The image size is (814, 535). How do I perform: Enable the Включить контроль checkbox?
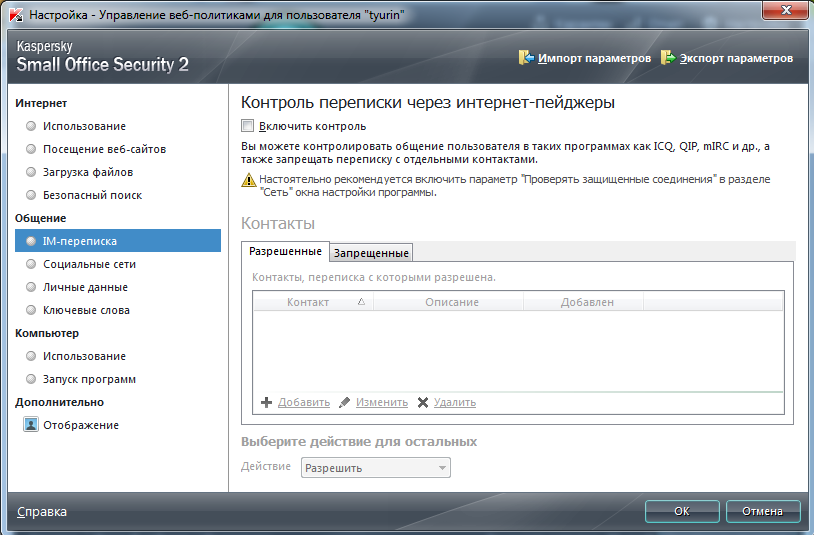point(248,126)
